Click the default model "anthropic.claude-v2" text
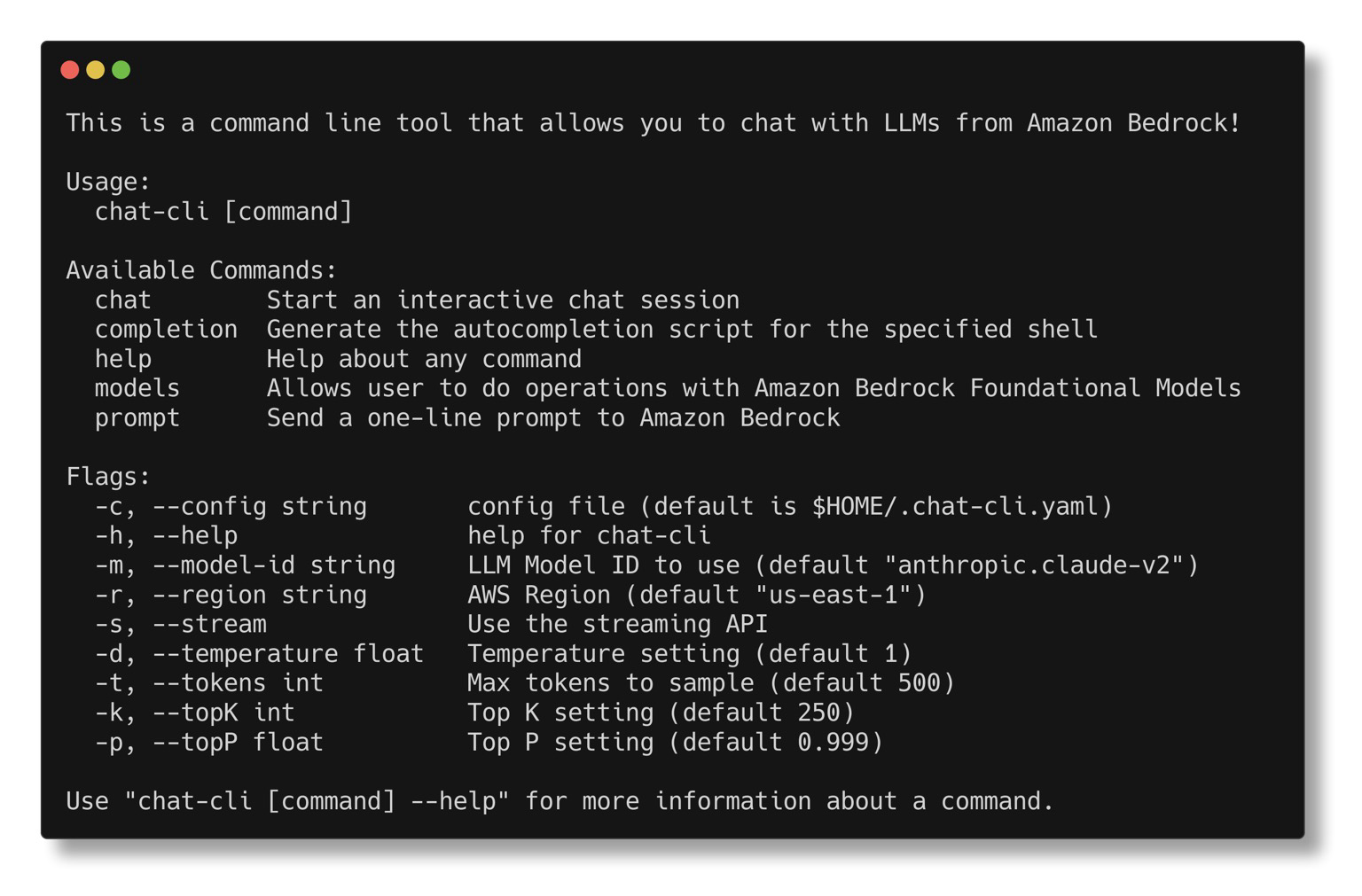1362x896 pixels. pos(1034,565)
